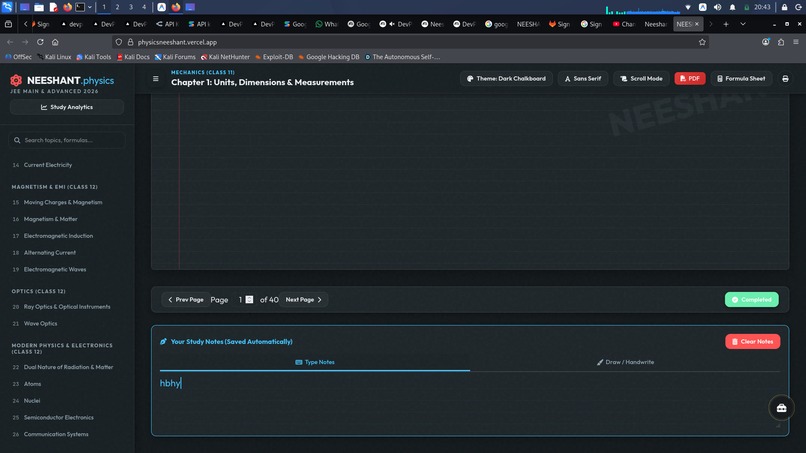The width and height of the screenshot is (806, 453).
Task: Switch to workspace 3
Action: pos(131,7)
